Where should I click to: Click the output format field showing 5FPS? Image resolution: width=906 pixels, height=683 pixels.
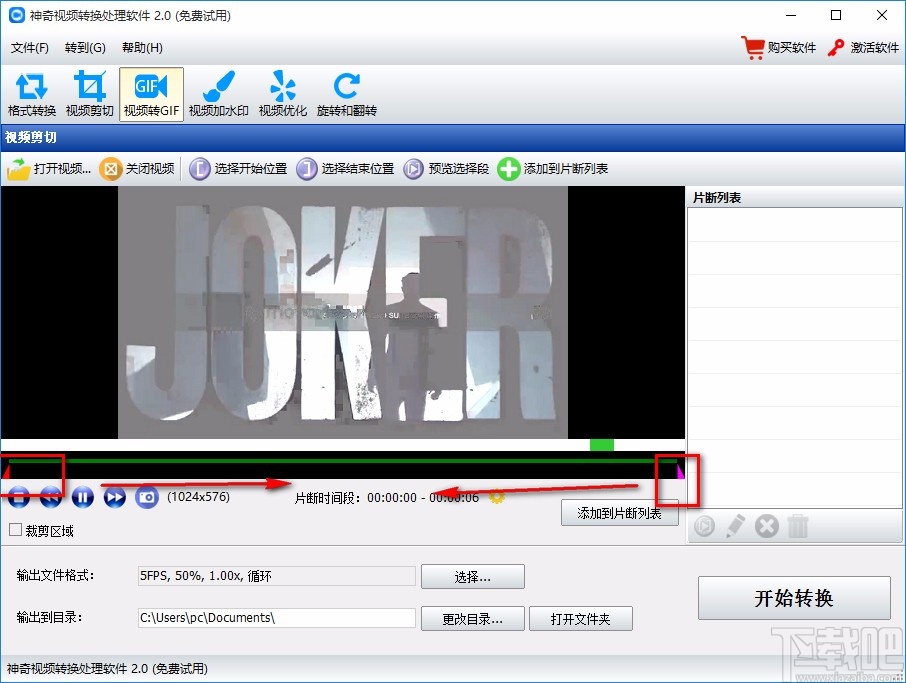point(277,576)
